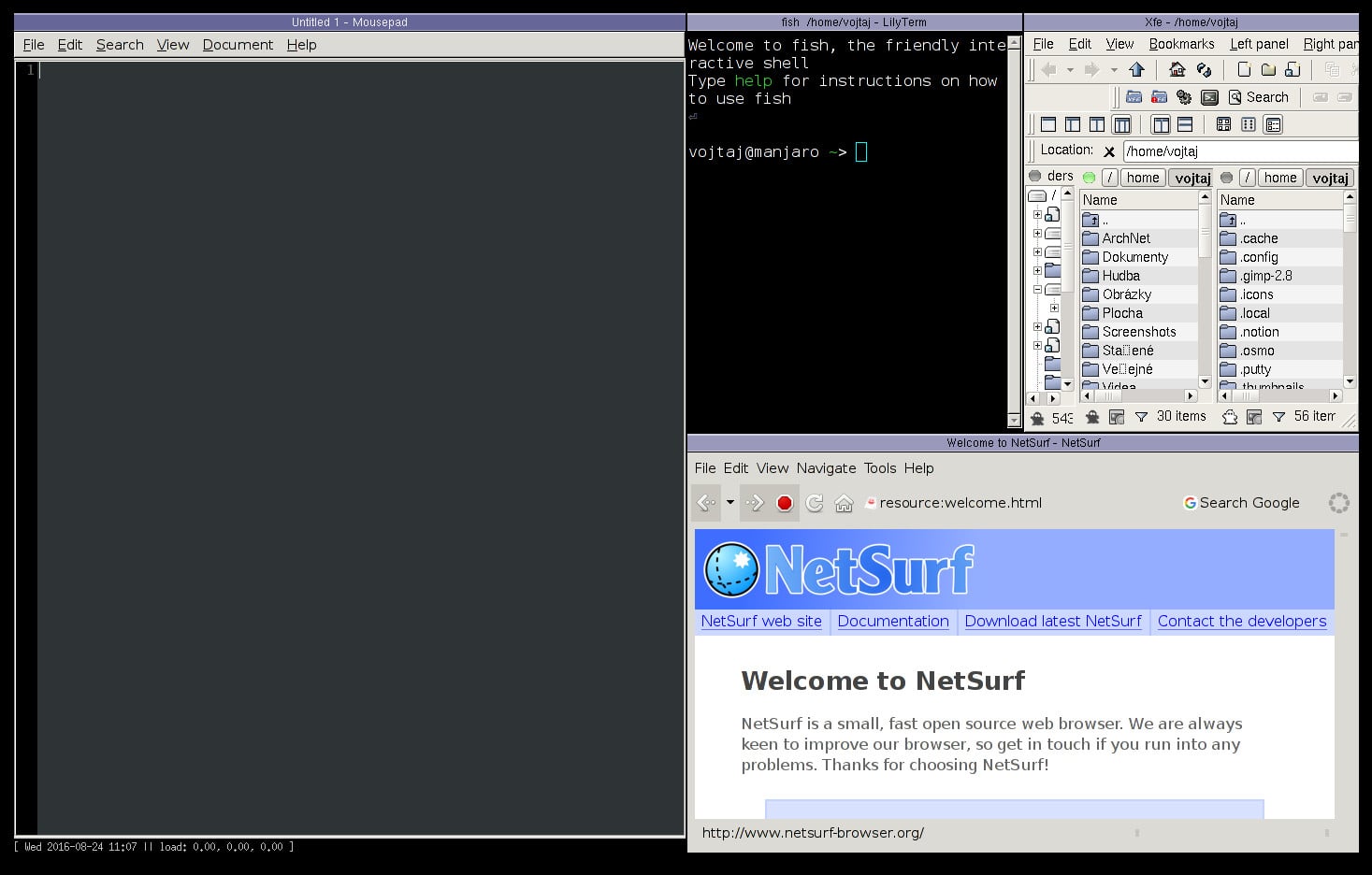The width and height of the screenshot is (1372, 875).
Task: Click the NetSurf home page icon
Action: click(844, 503)
